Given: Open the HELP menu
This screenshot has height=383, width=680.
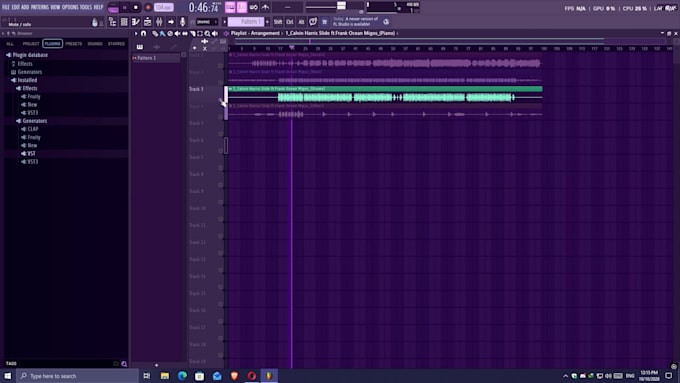Looking at the screenshot, I should click(98, 7).
